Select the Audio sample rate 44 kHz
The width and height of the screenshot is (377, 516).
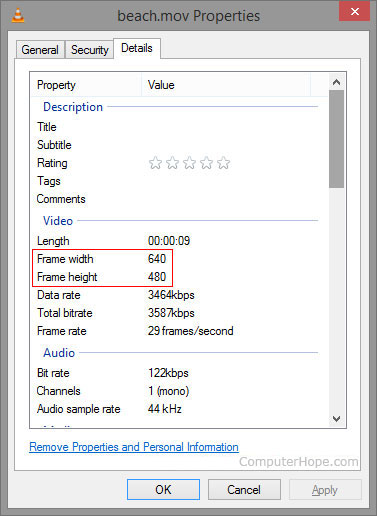165,409
